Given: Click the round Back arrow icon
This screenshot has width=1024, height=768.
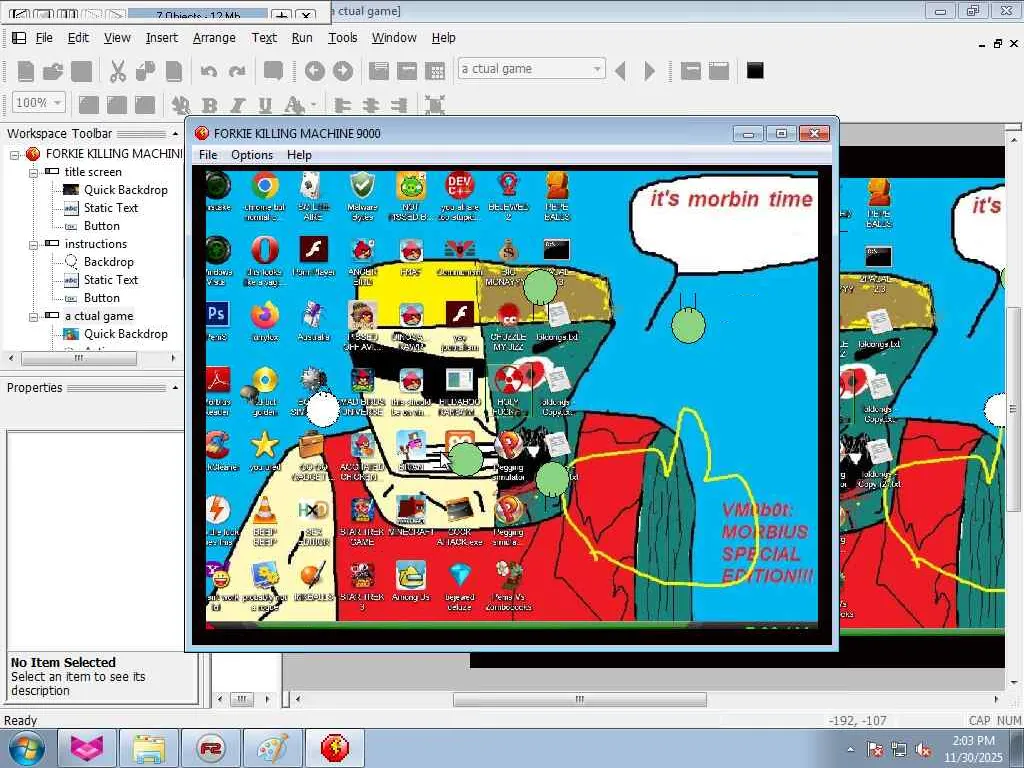Looking at the screenshot, I should [315, 71].
